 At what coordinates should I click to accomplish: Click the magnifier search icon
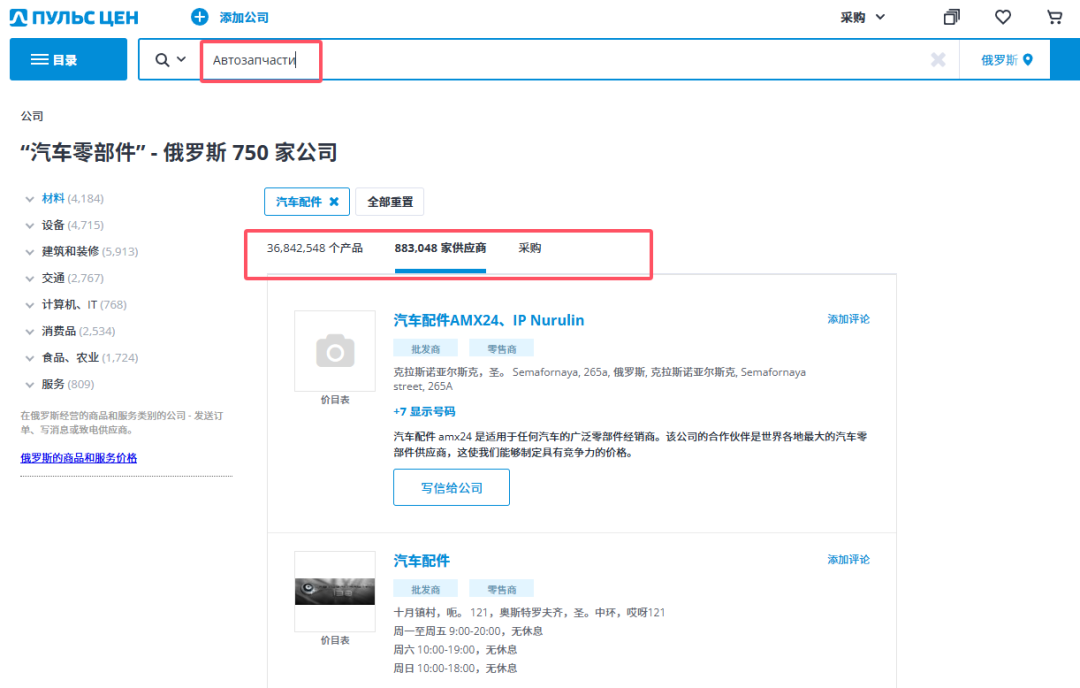(164, 58)
